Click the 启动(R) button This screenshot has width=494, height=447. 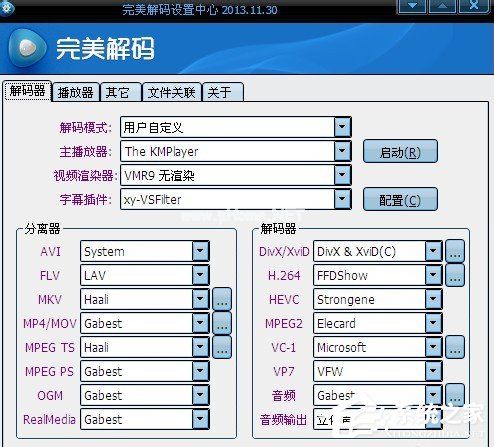pyautogui.click(x=400, y=152)
